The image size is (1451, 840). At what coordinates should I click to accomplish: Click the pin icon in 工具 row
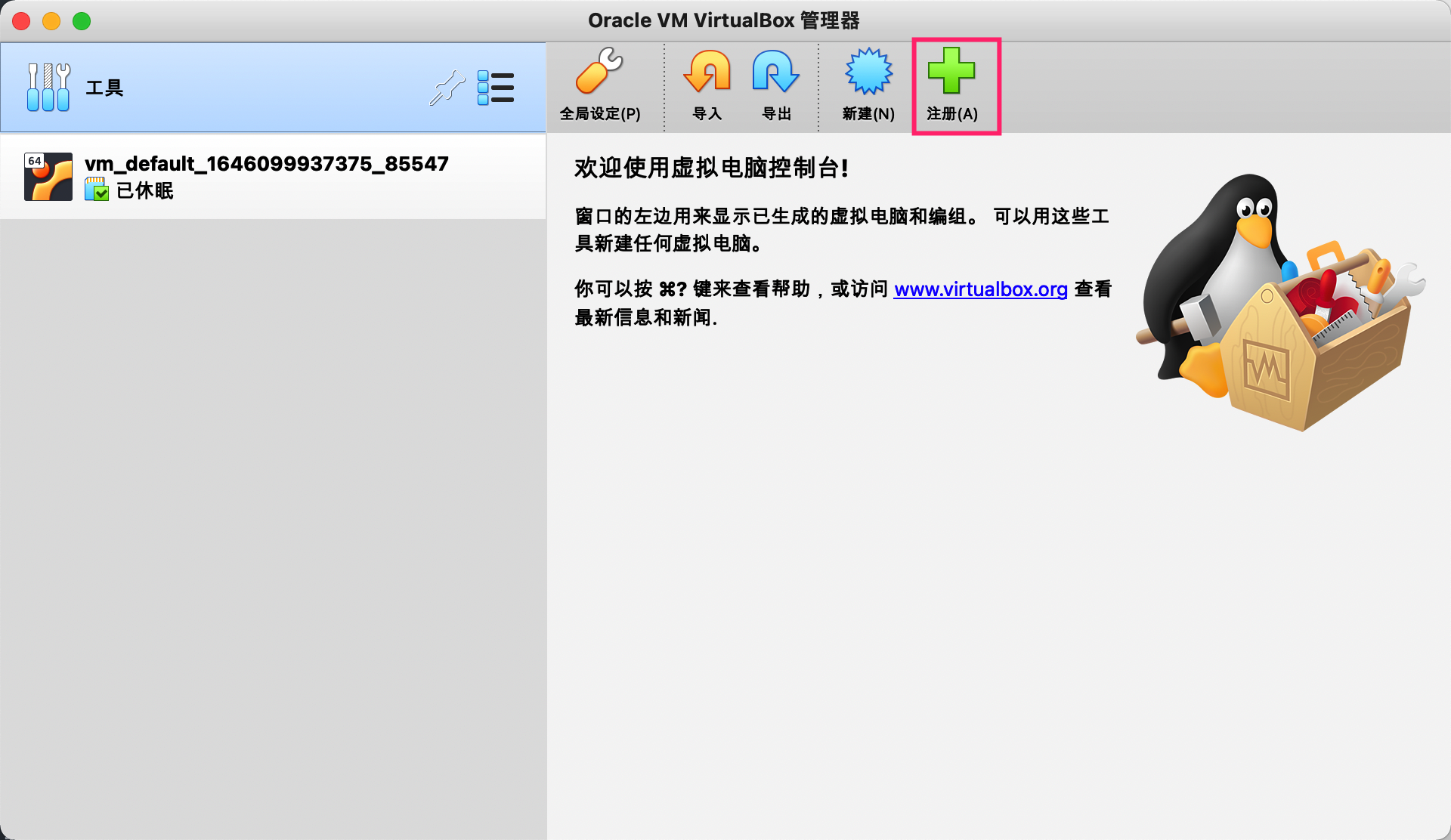[x=447, y=88]
